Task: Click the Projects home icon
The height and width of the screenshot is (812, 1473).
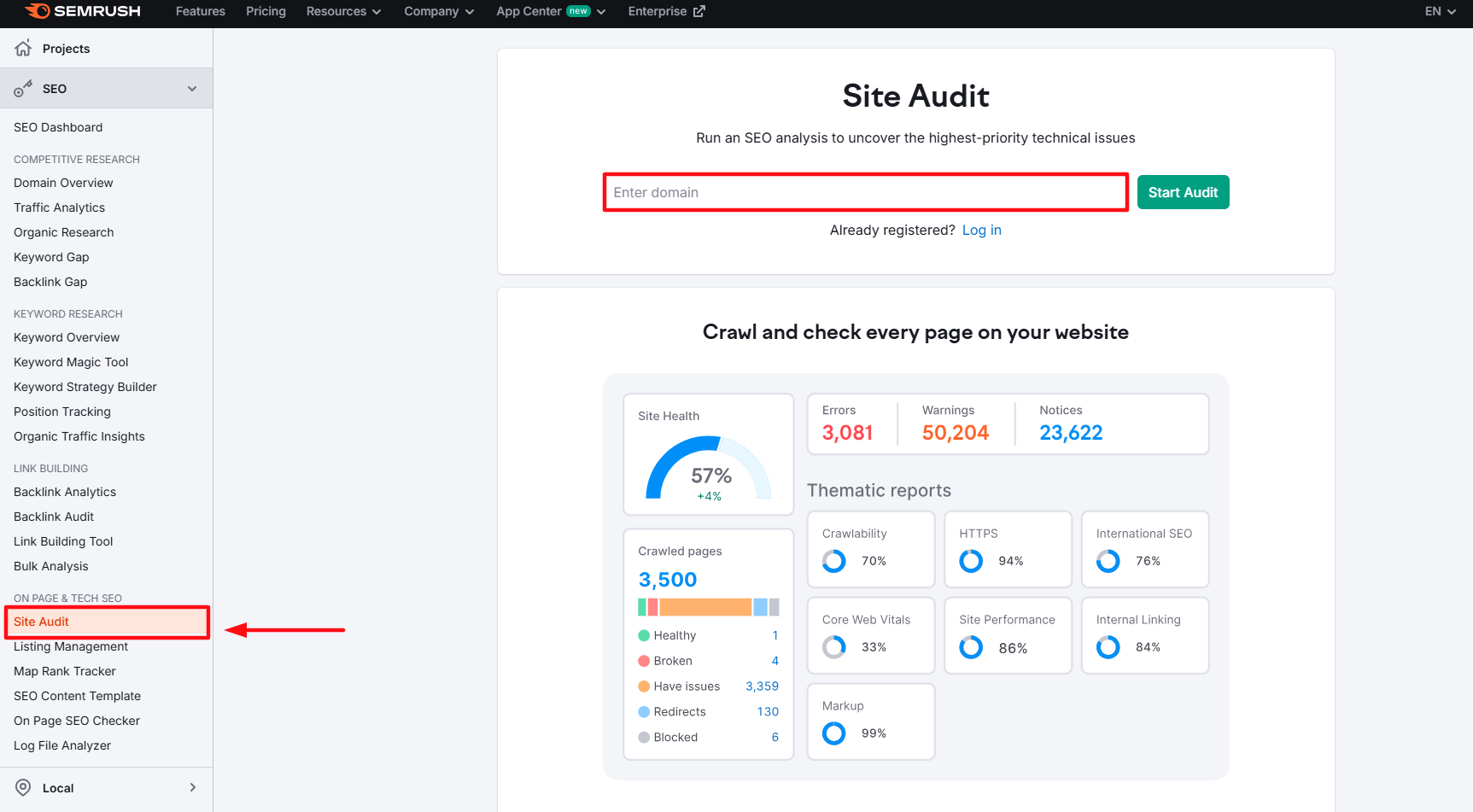Action: (x=23, y=48)
